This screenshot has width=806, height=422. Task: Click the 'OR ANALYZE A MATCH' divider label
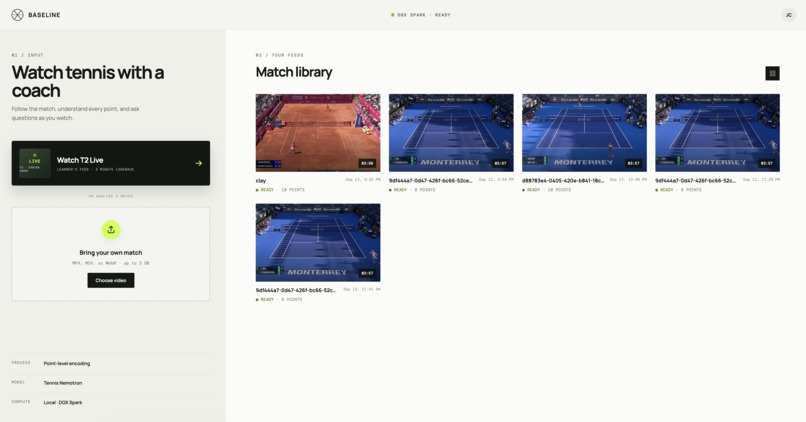(x=111, y=196)
